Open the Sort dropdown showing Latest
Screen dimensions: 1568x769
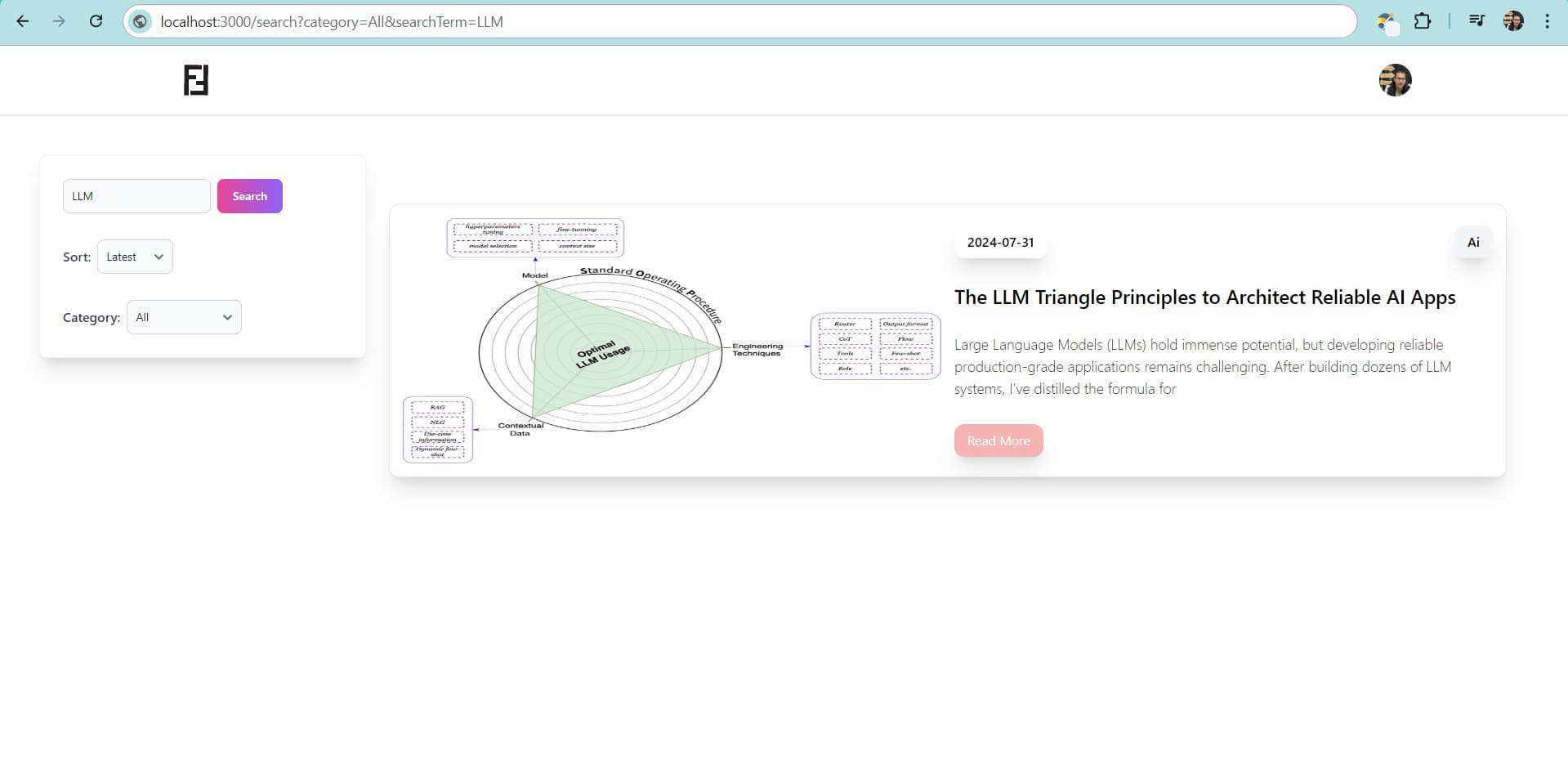[x=134, y=256]
